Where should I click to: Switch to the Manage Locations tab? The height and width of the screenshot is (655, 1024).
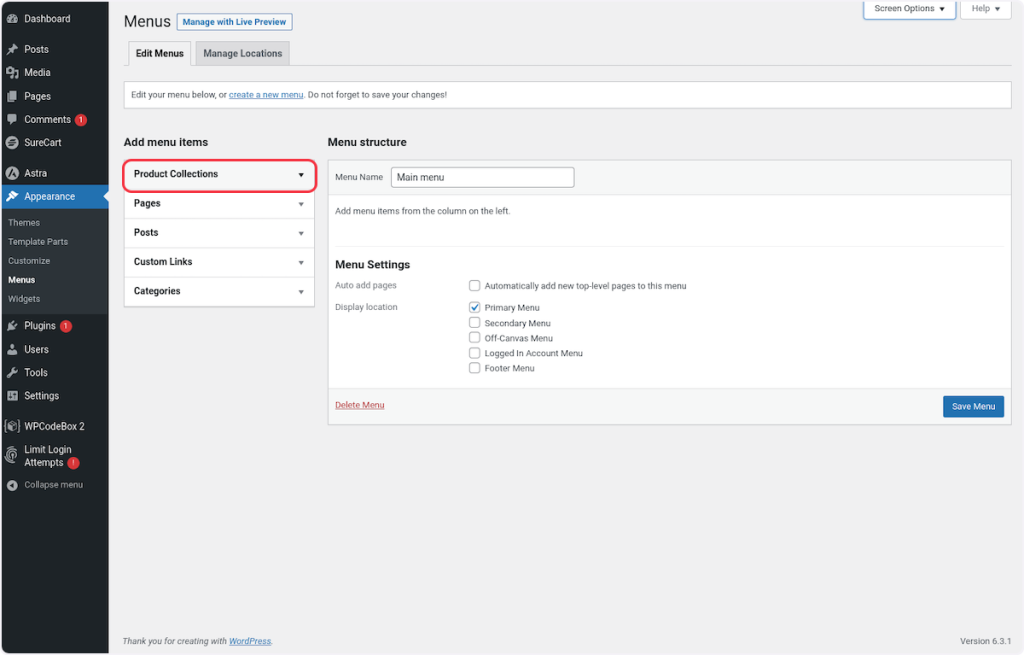pyautogui.click(x=243, y=54)
